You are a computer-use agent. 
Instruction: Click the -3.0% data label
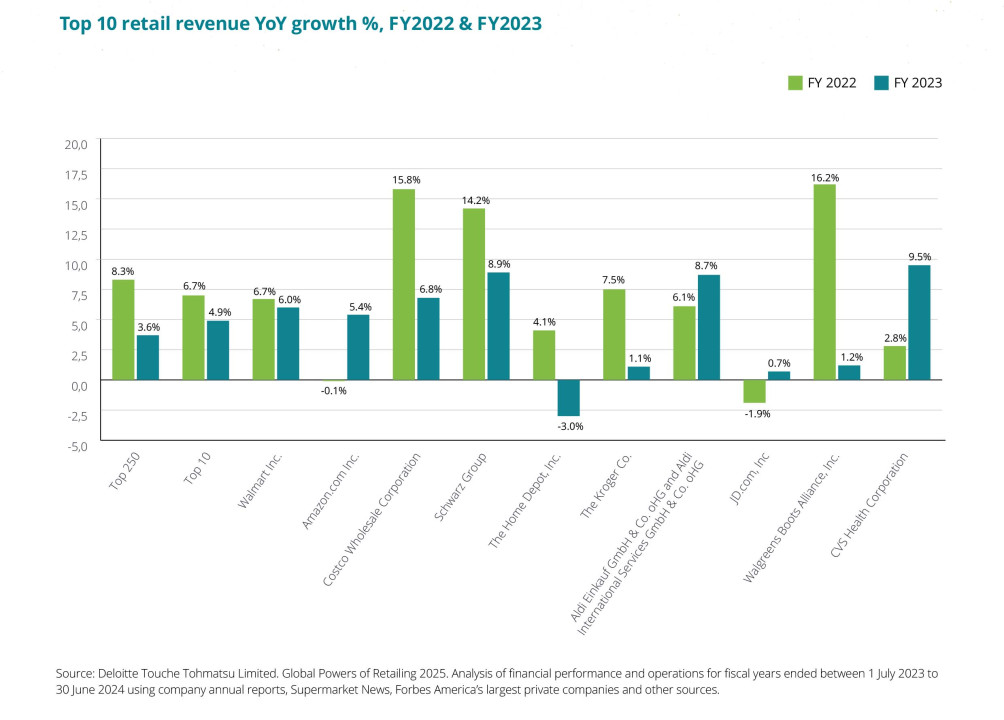pos(571,427)
